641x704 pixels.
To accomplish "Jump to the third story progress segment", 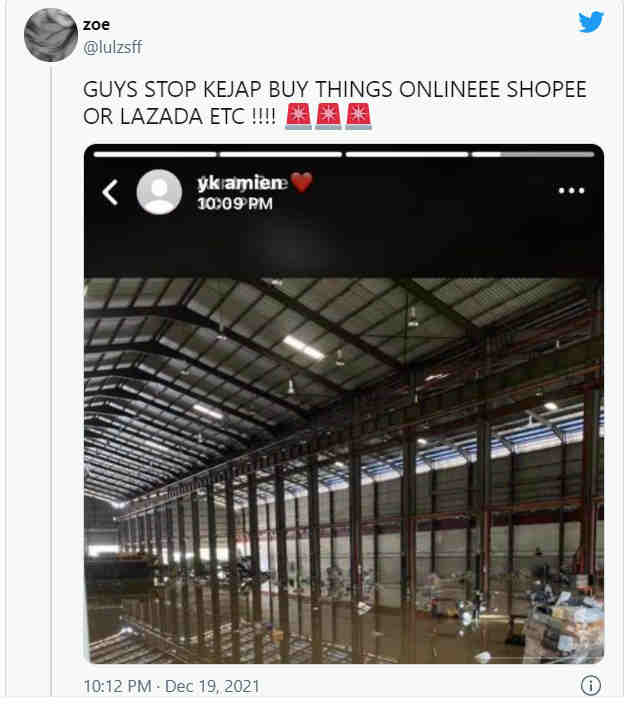I will coord(407,154).
